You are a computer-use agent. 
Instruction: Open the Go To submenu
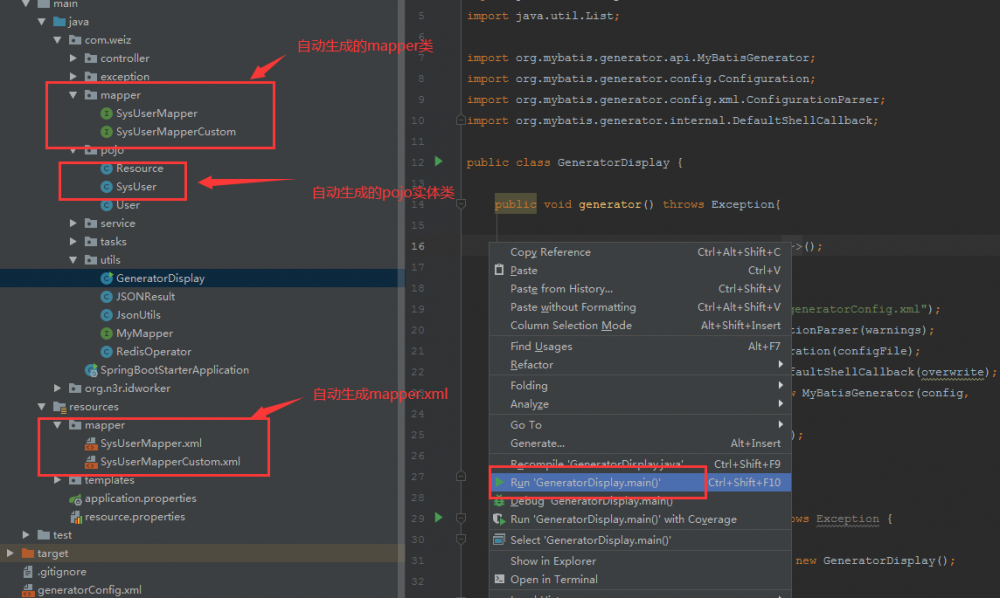point(640,425)
